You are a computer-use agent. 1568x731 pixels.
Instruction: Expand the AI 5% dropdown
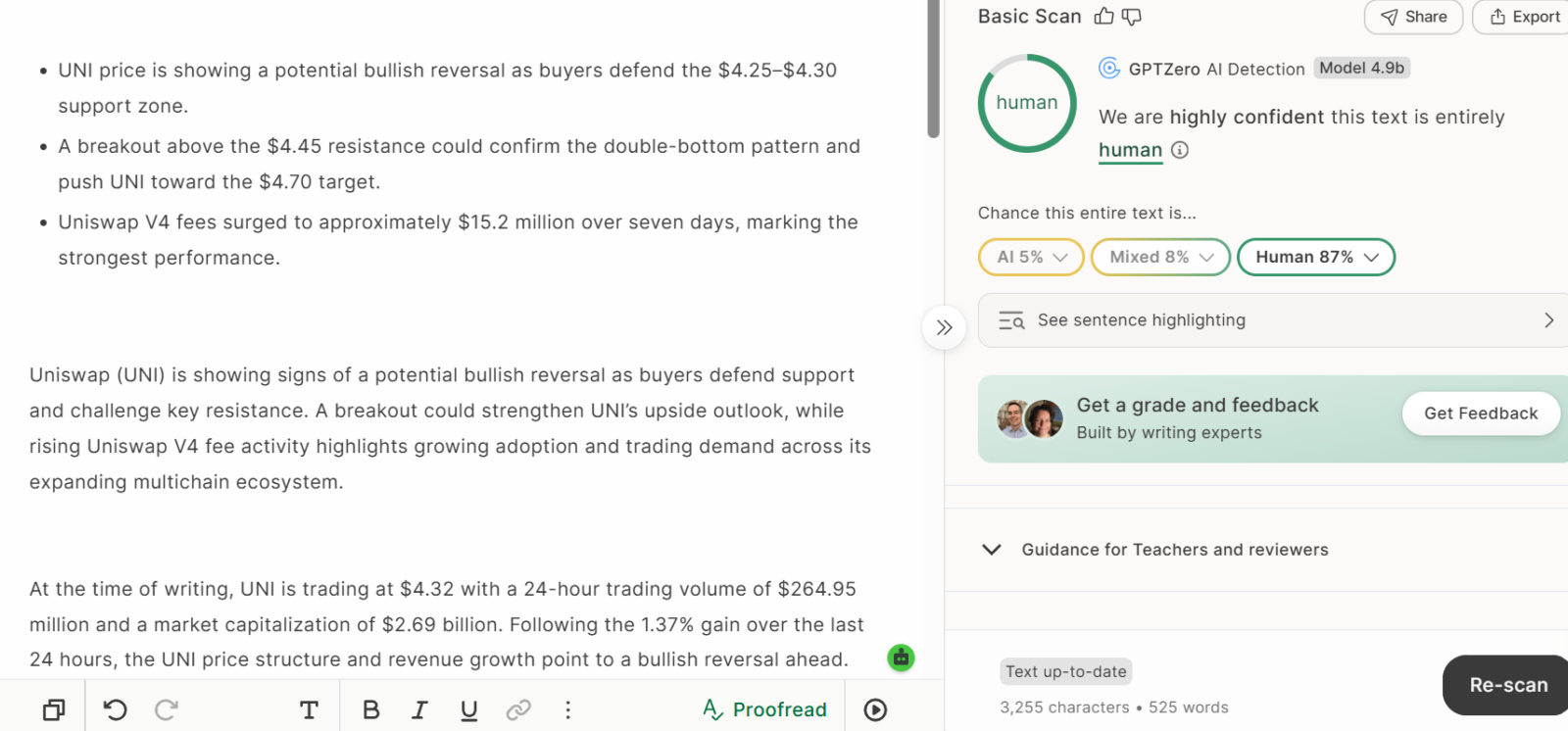click(1031, 257)
